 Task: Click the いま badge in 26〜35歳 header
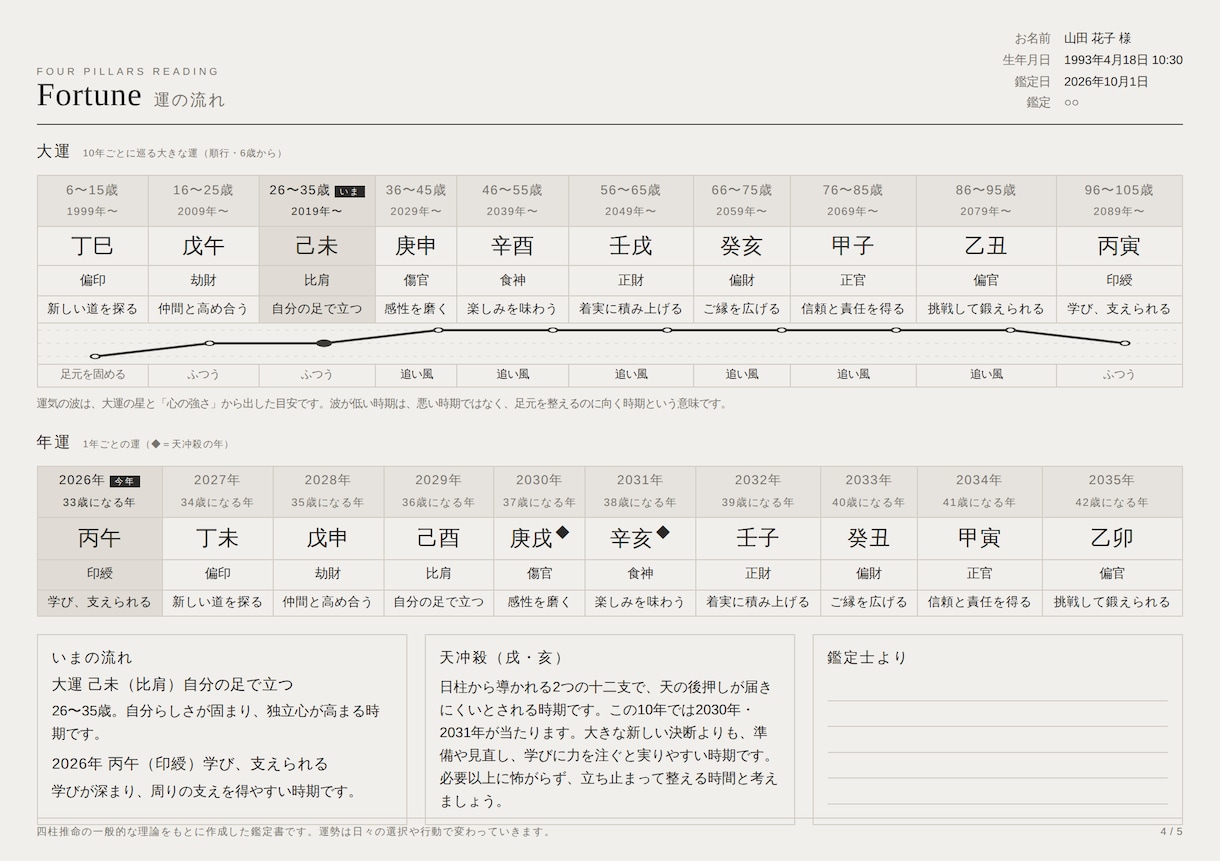(350, 191)
